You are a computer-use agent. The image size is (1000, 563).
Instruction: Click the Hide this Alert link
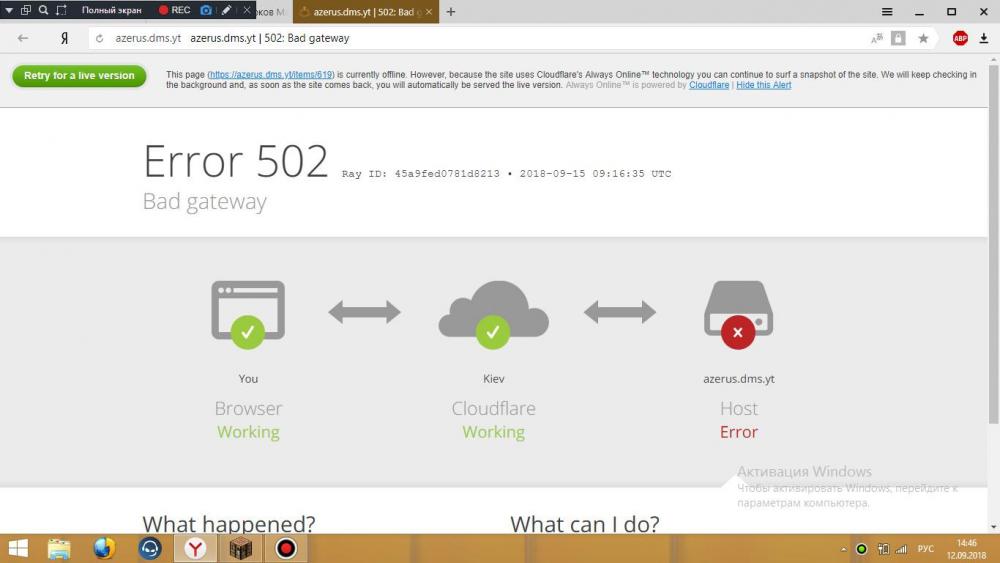click(764, 86)
